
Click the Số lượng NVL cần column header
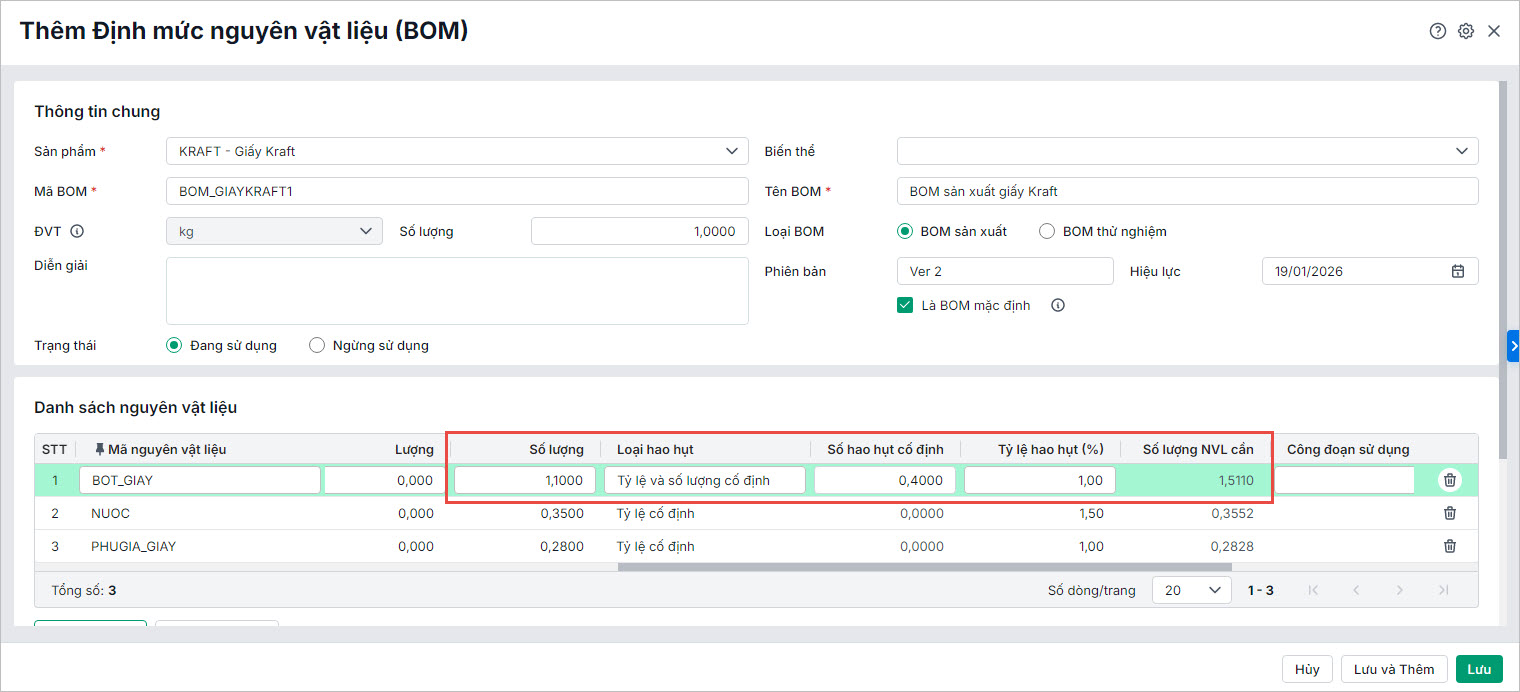[1197, 449]
